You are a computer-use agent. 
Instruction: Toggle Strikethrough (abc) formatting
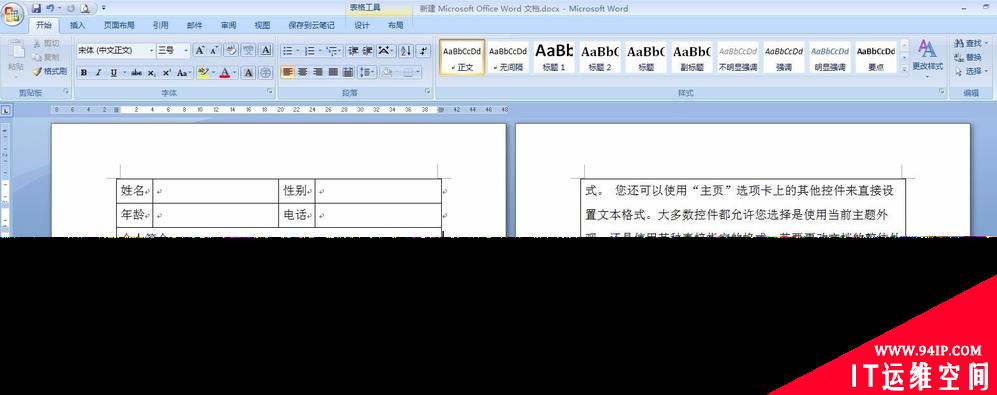pos(136,73)
